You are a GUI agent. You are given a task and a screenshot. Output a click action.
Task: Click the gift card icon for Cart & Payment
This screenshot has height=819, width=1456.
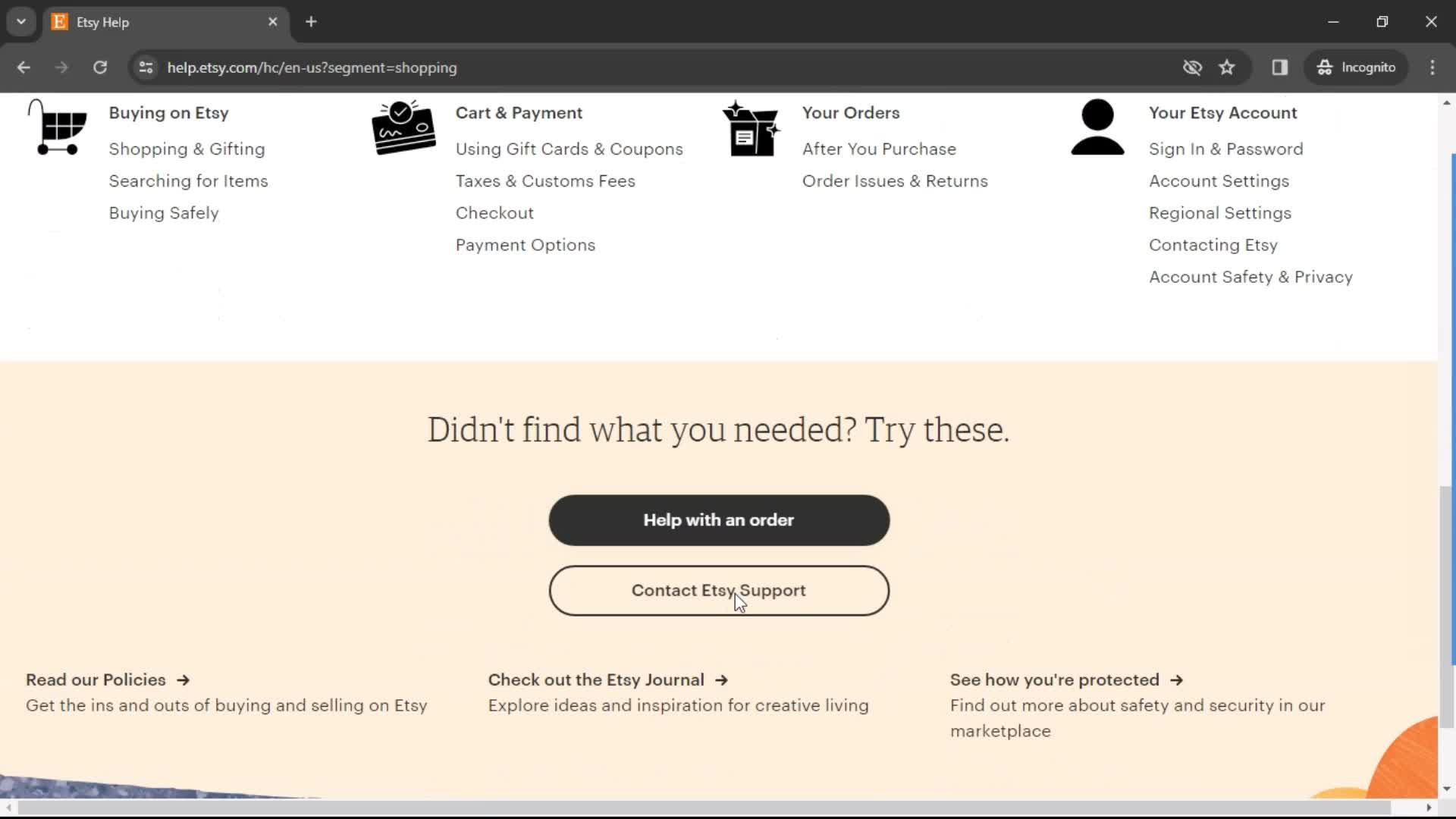404,127
